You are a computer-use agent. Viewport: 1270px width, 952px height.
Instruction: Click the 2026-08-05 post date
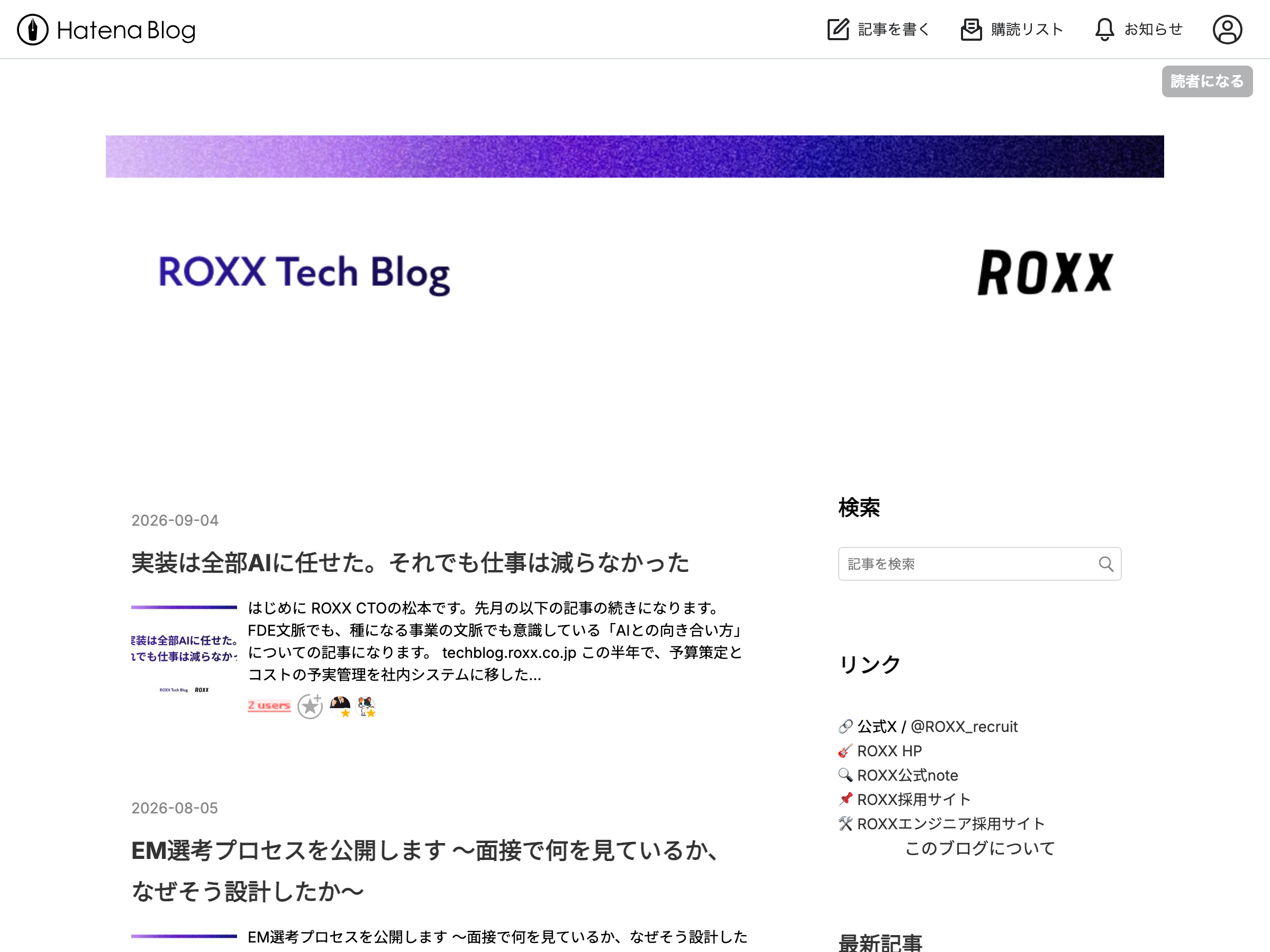(x=175, y=808)
